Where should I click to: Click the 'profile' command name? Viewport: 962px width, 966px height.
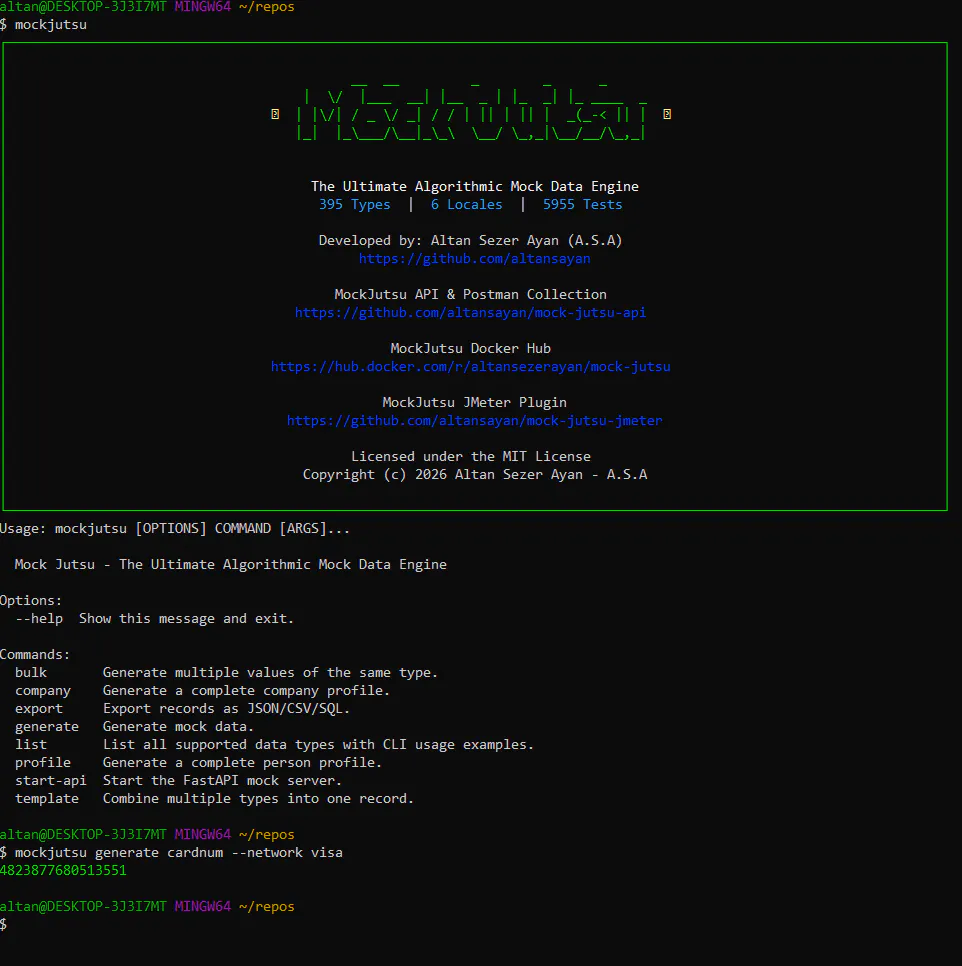point(43,763)
